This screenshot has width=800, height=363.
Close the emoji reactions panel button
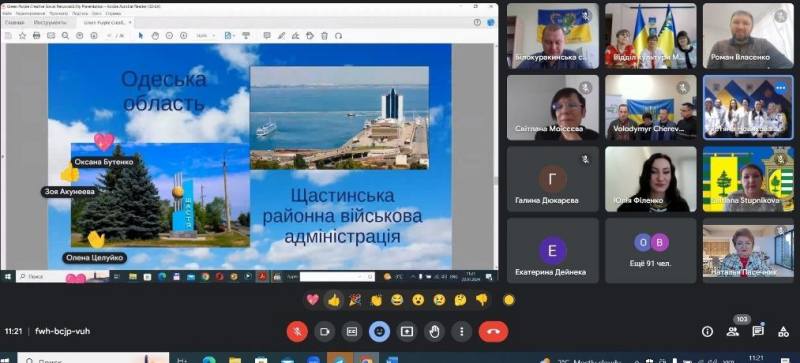pos(379,331)
